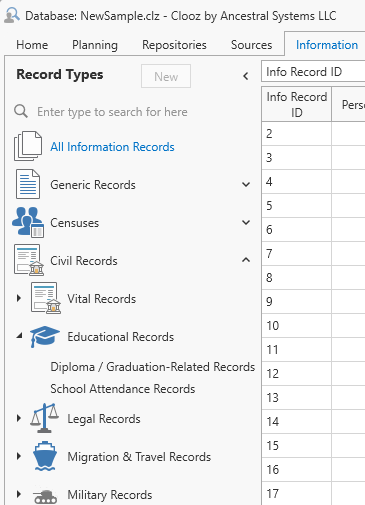Click the Clooz application icon in title bar
The height and width of the screenshot is (505, 365).
click(x=12, y=16)
